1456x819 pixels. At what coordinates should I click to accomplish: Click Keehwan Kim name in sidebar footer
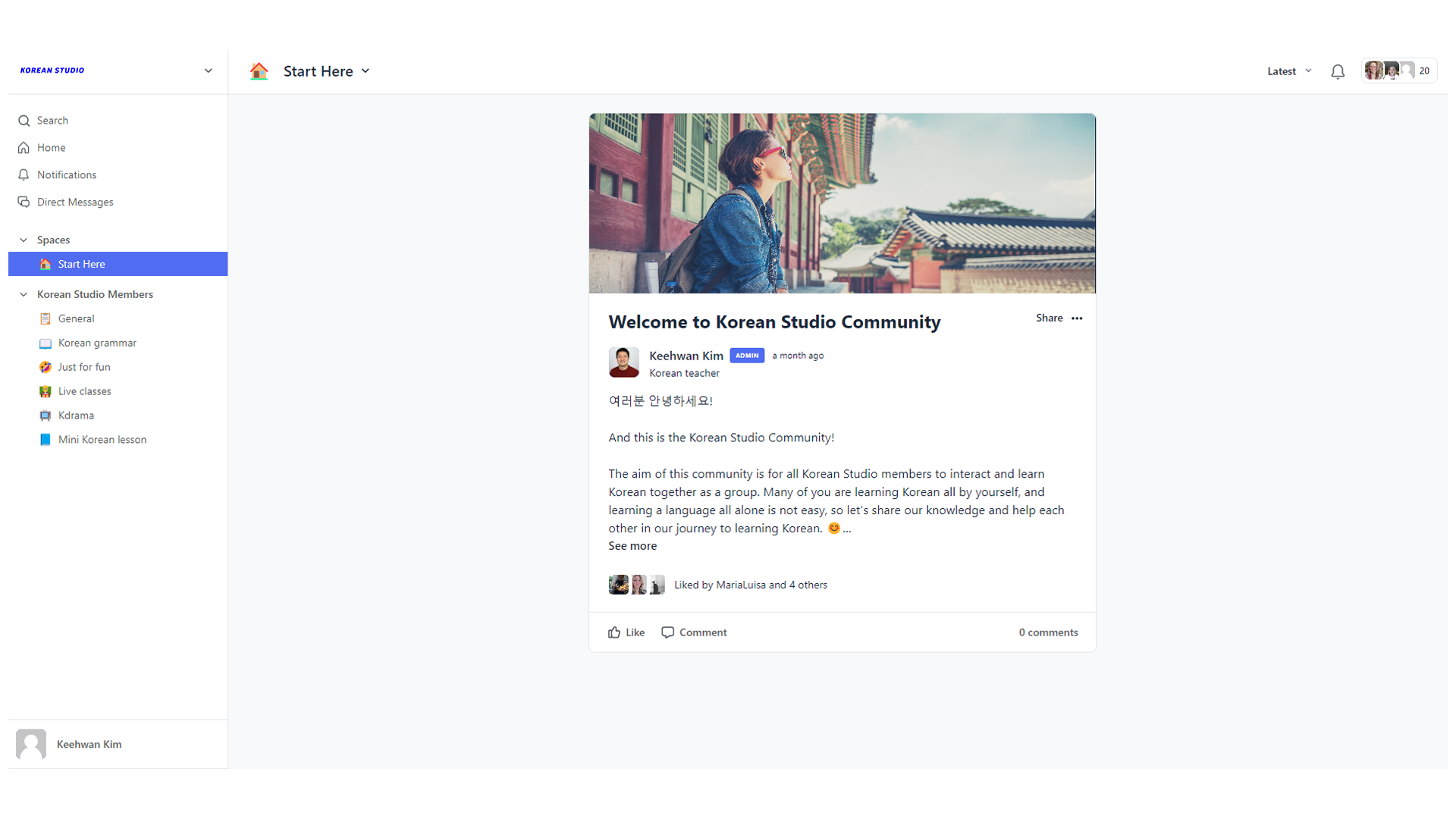pyautogui.click(x=89, y=745)
